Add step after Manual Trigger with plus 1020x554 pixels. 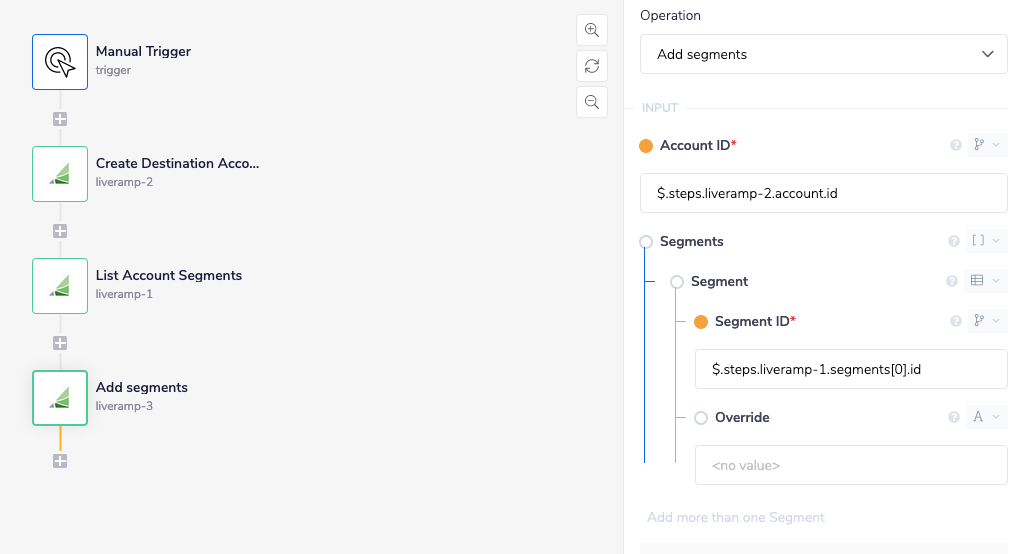tap(60, 119)
